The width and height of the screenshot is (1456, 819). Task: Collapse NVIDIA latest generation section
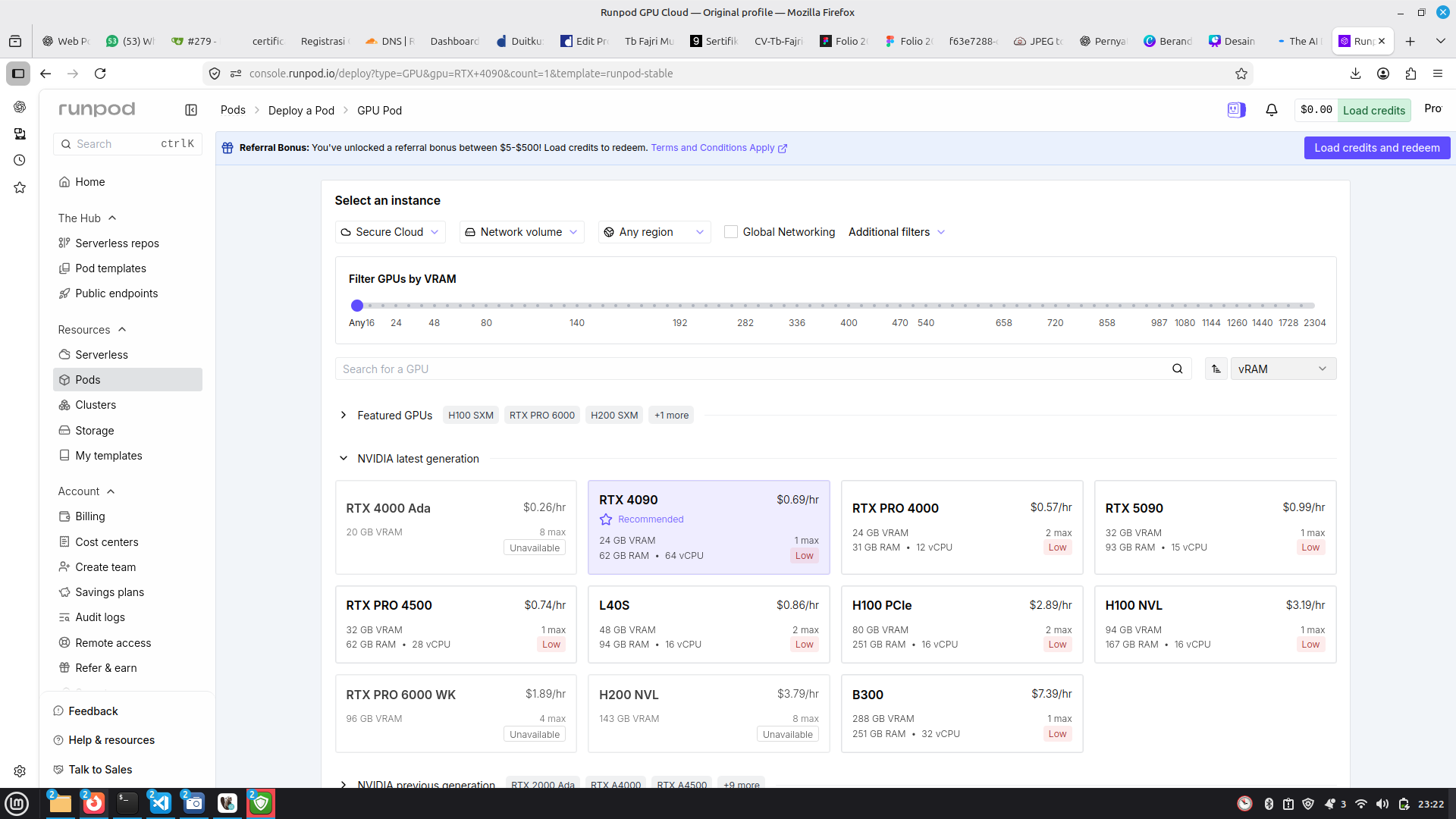click(x=344, y=459)
